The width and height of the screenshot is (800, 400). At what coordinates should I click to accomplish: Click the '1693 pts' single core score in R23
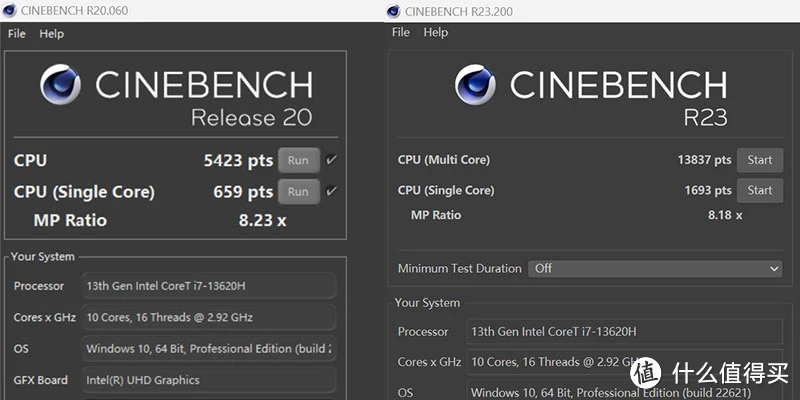point(708,190)
